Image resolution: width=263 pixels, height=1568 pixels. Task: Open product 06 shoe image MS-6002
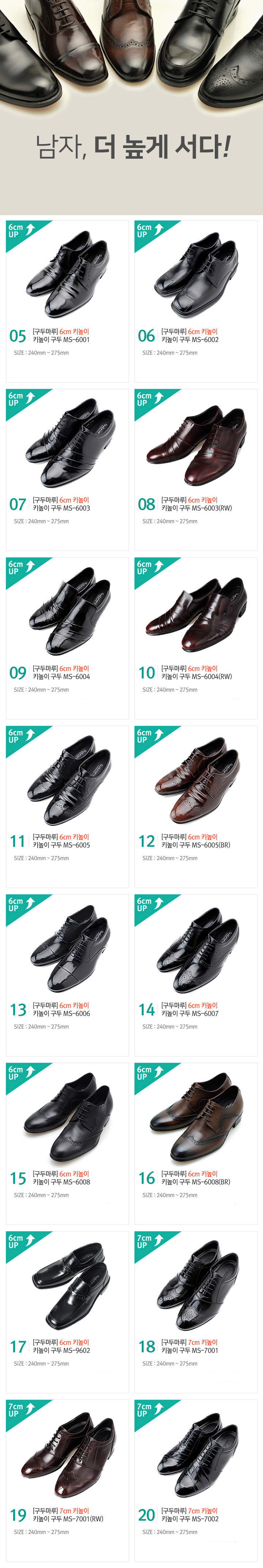(x=197, y=274)
